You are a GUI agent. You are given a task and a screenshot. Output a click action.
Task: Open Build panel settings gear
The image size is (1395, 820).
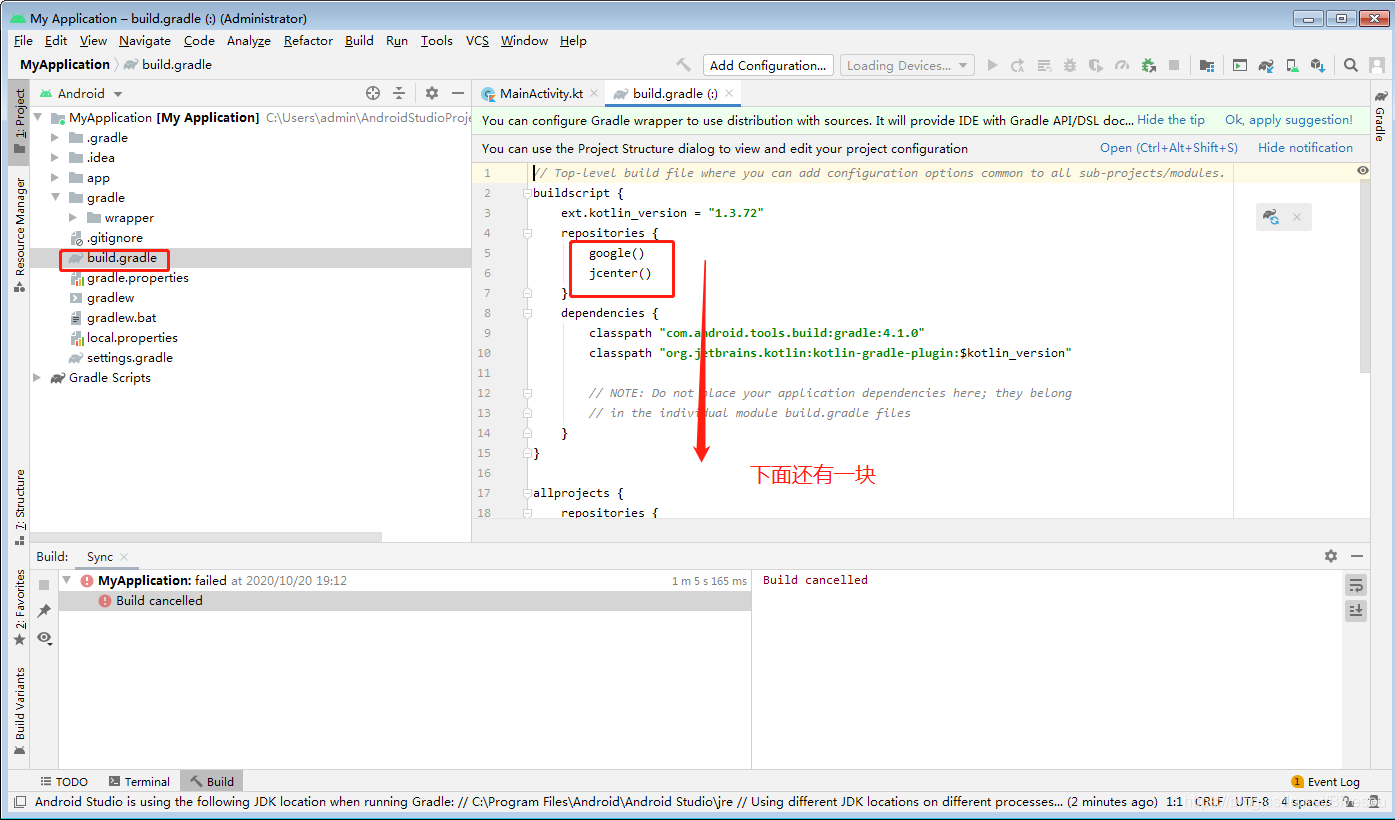[1331, 556]
